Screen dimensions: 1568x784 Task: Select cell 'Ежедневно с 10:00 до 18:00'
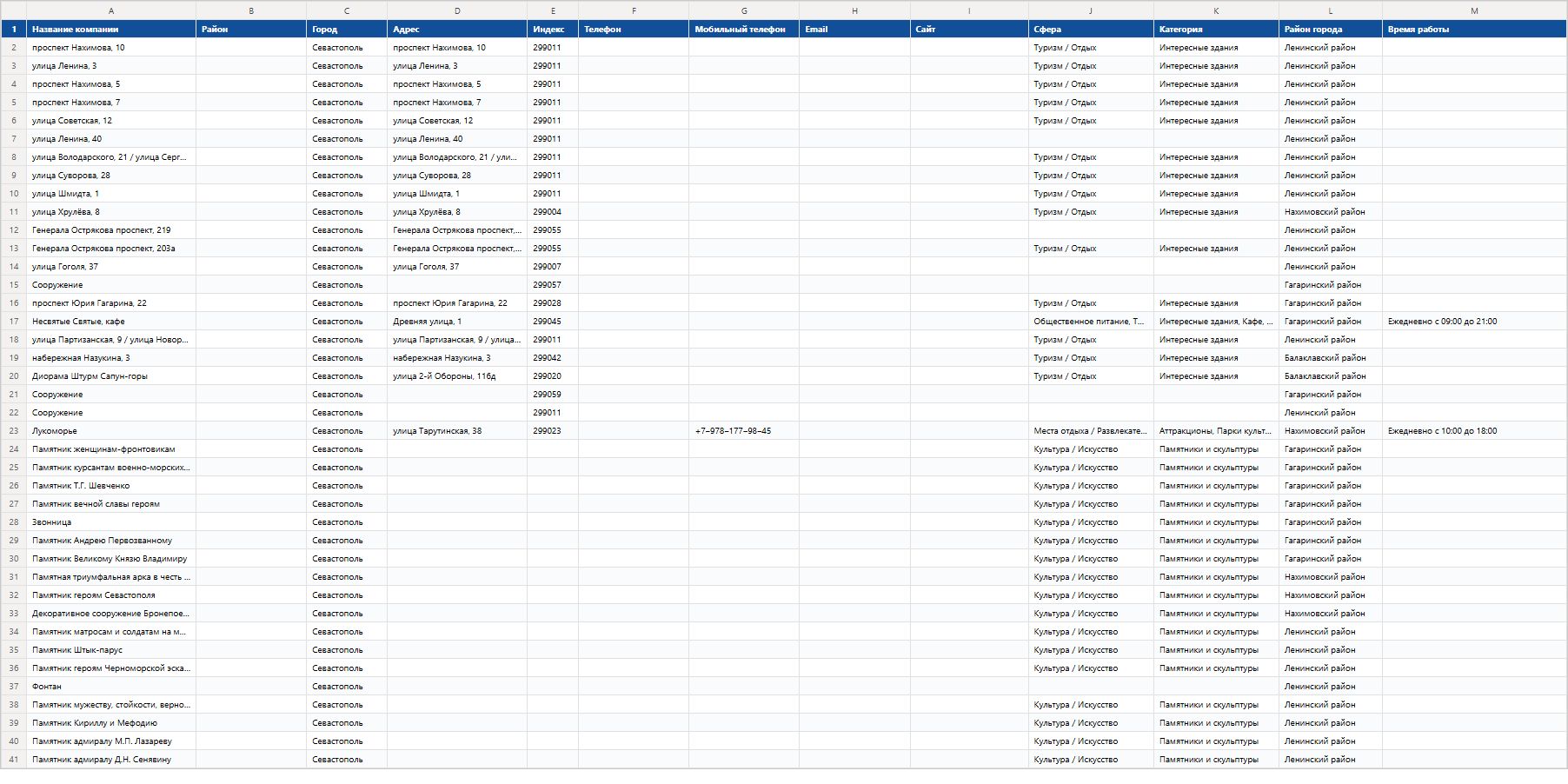click(1474, 431)
